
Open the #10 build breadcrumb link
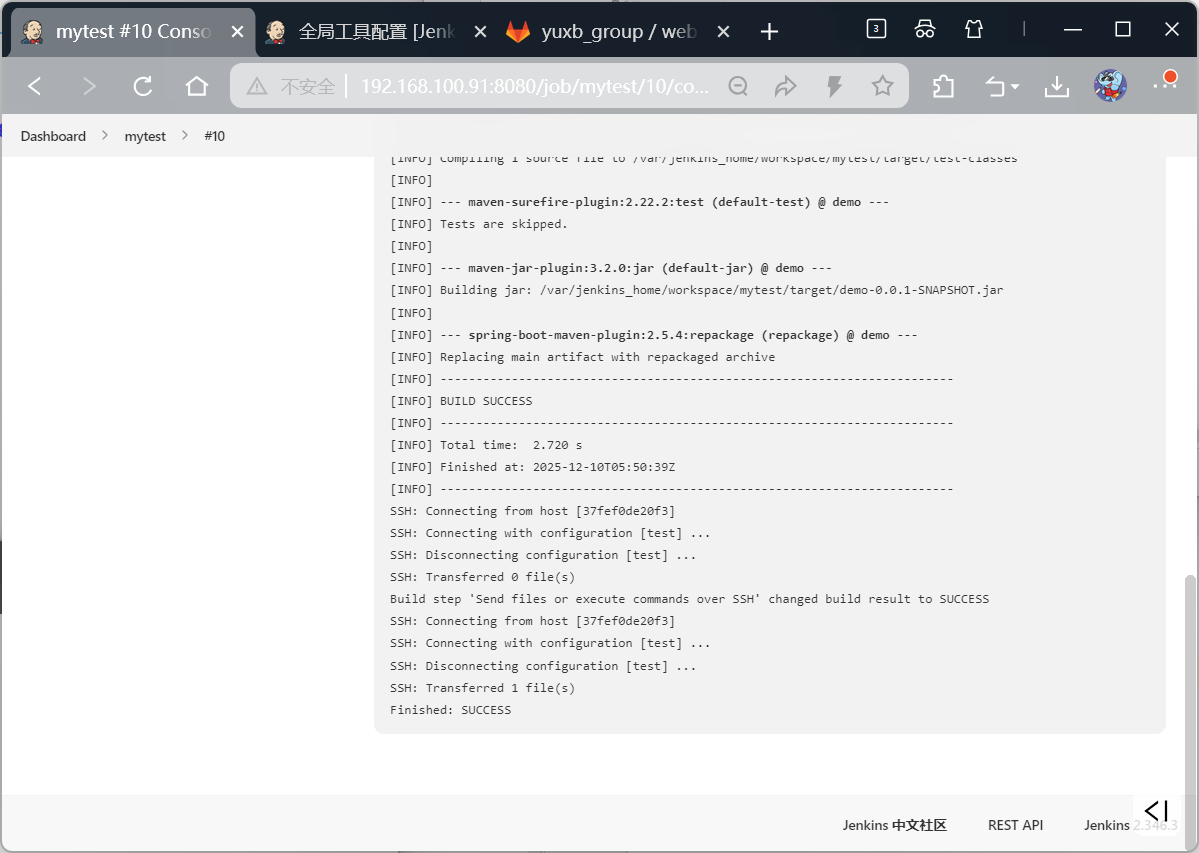click(x=214, y=136)
